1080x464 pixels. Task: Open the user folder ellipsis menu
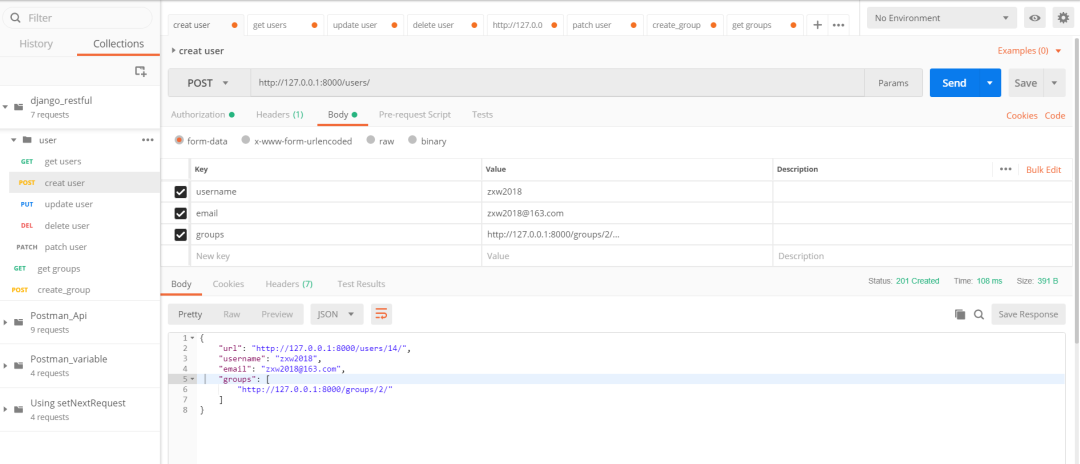click(147, 140)
